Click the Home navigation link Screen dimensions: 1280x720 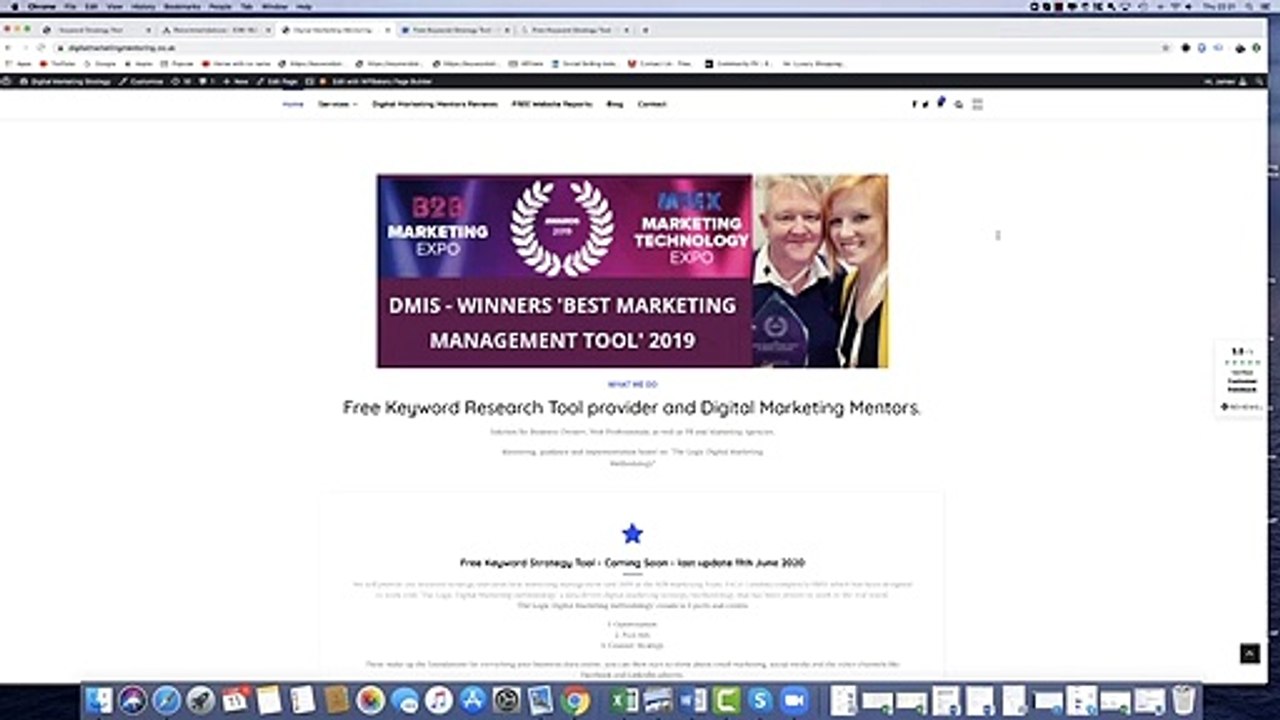tap(293, 104)
